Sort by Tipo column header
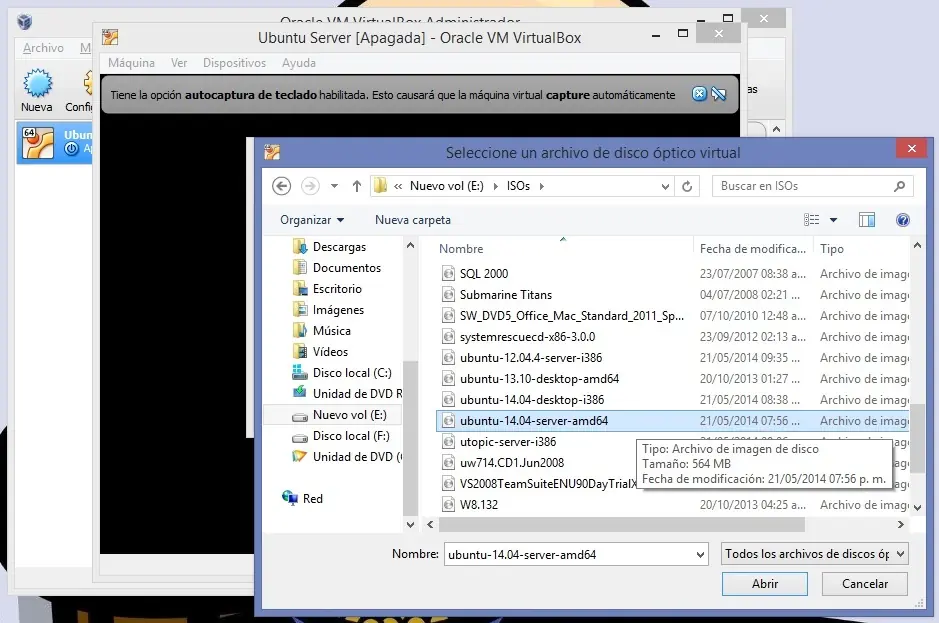Image resolution: width=939 pixels, height=623 pixels. pos(832,249)
